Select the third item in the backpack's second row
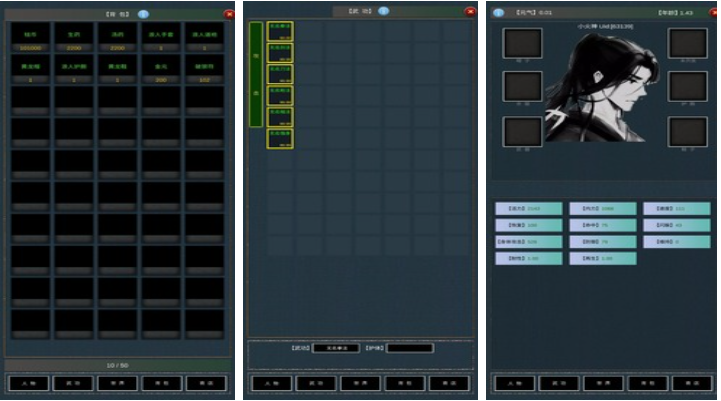The image size is (721, 401). pos(117,69)
